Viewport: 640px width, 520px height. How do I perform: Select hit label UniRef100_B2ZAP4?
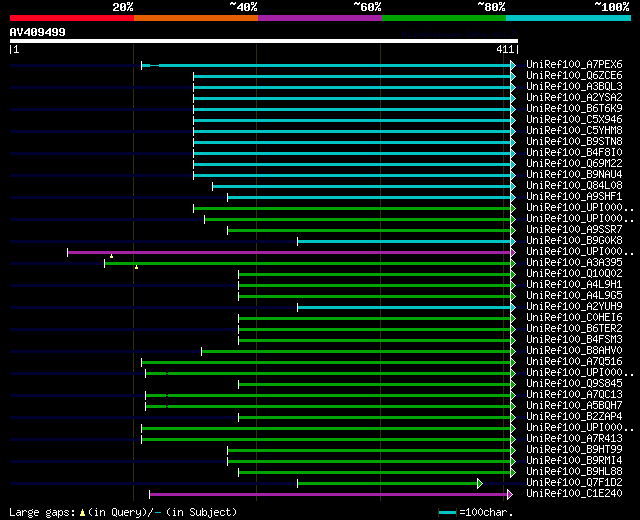click(x=574, y=417)
